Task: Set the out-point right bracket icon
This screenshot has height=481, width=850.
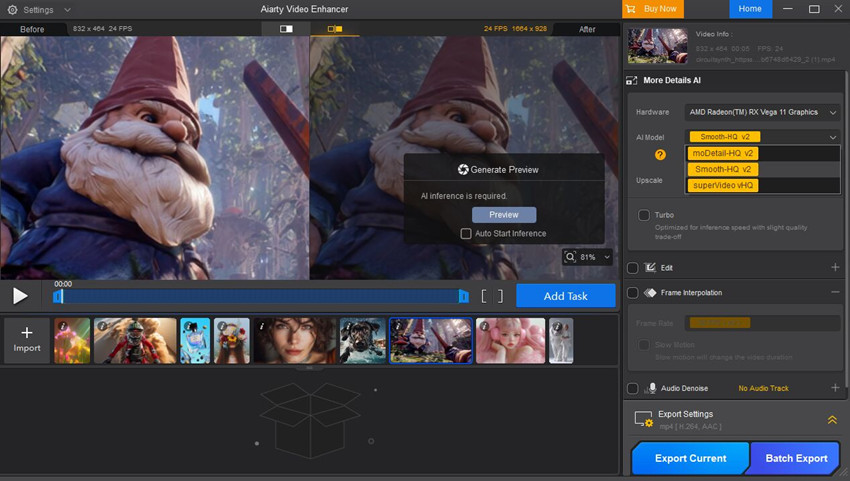Action: coord(500,296)
